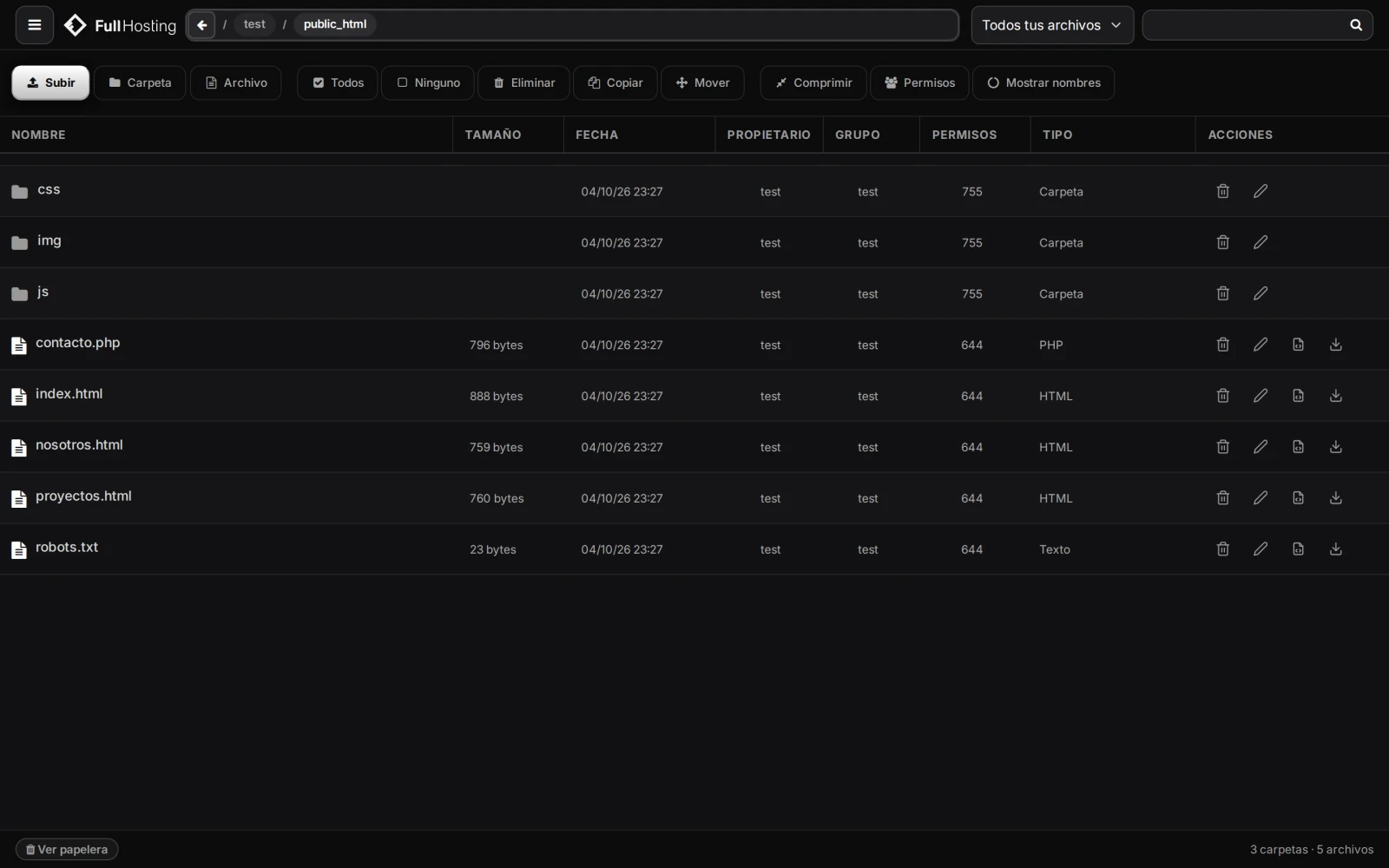Viewport: 1389px width, 868px height.
Task: Create new folder with Carpeta button
Action: tap(140, 83)
